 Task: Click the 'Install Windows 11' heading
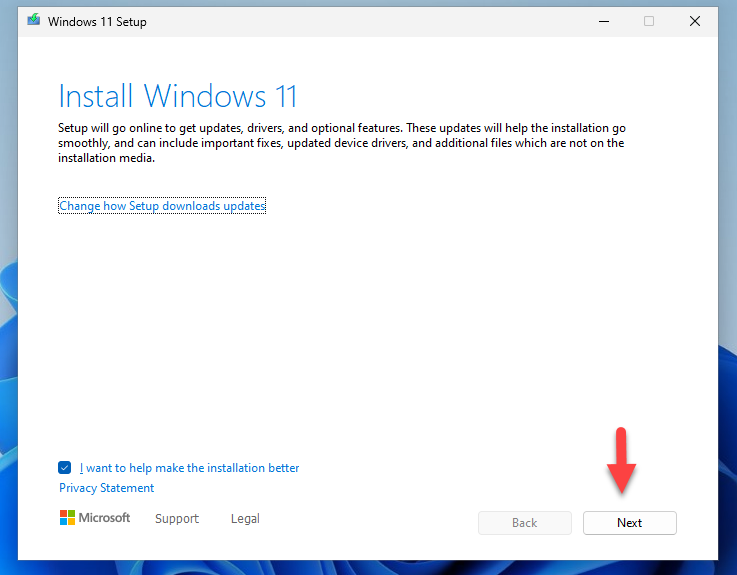click(178, 96)
